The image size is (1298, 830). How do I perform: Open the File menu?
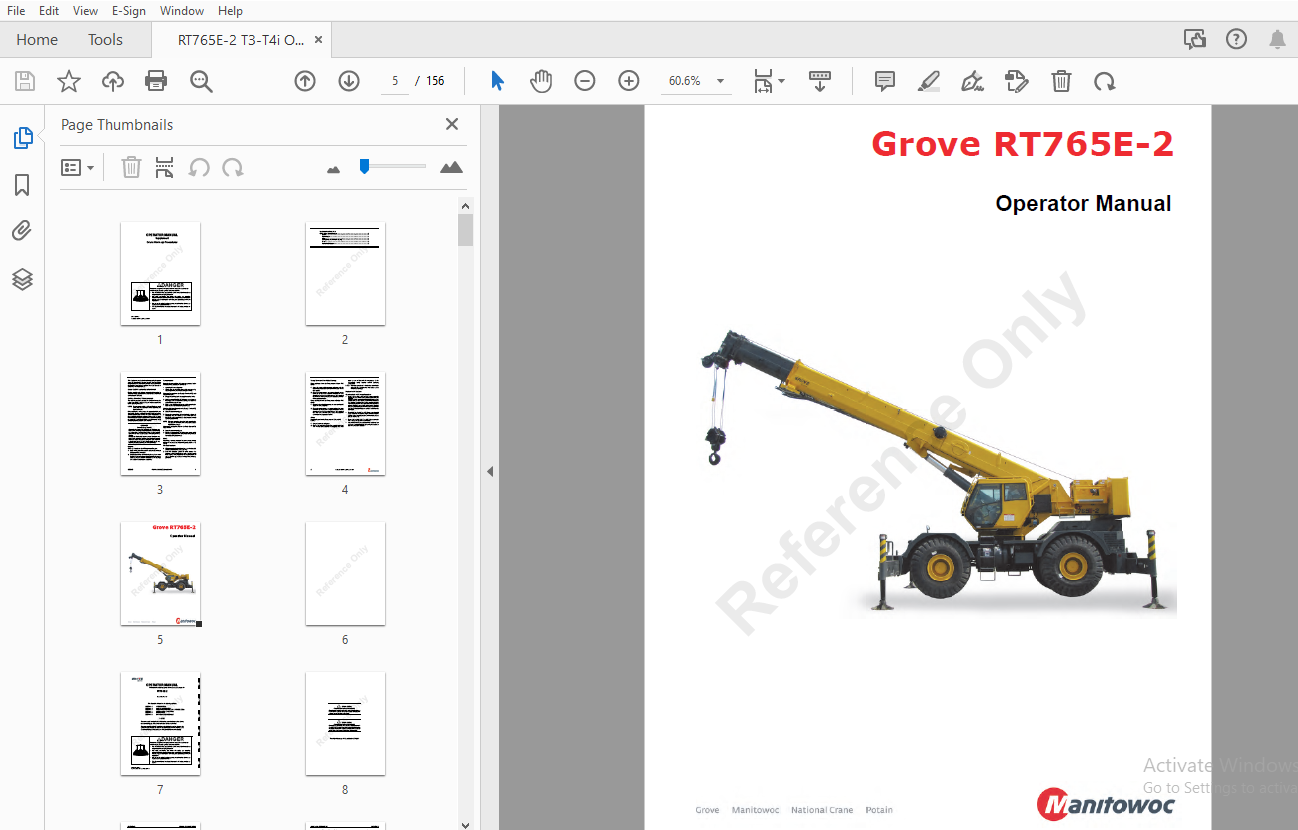(x=16, y=11)
